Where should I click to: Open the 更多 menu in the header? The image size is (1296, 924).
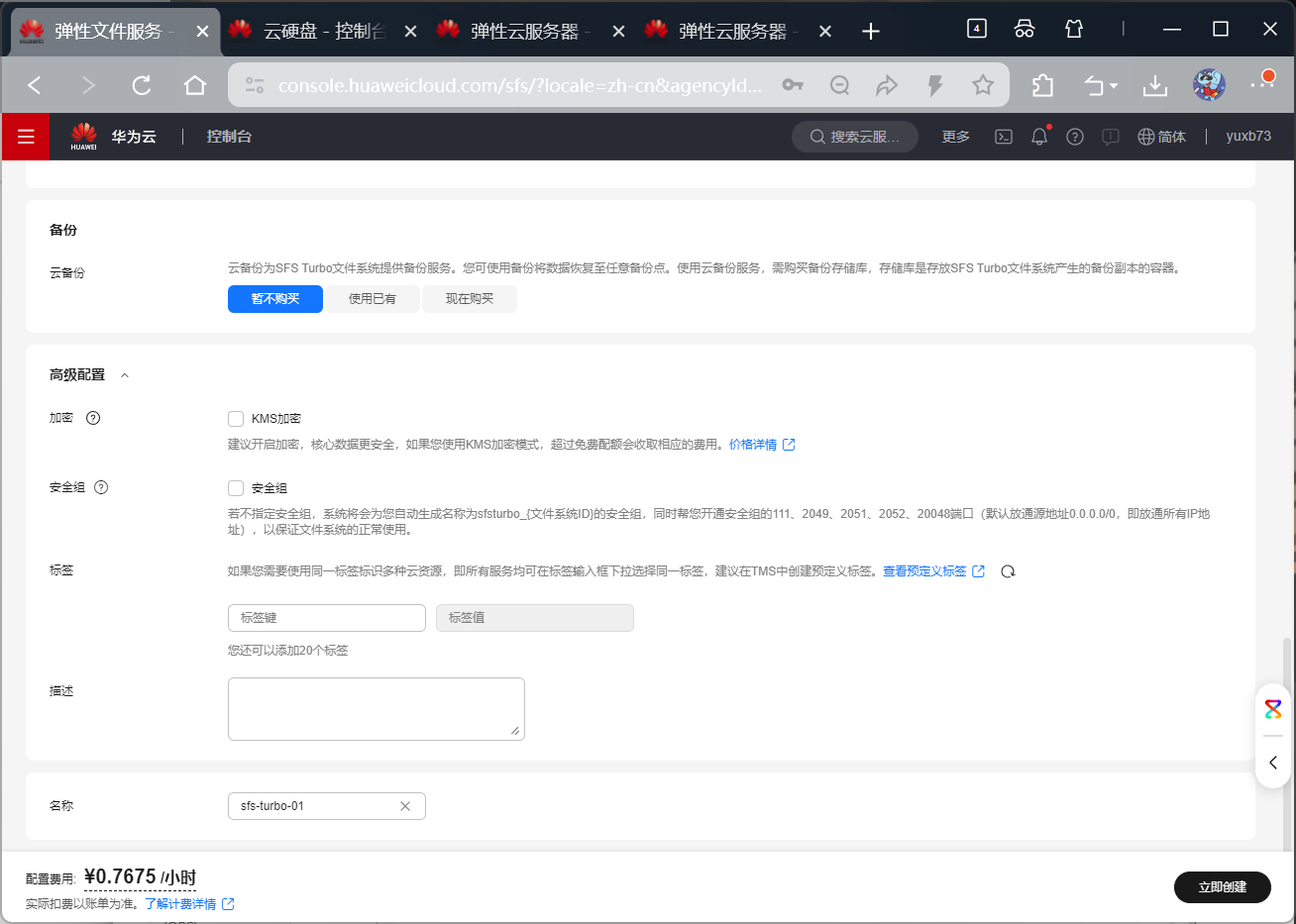click(956, 137)
